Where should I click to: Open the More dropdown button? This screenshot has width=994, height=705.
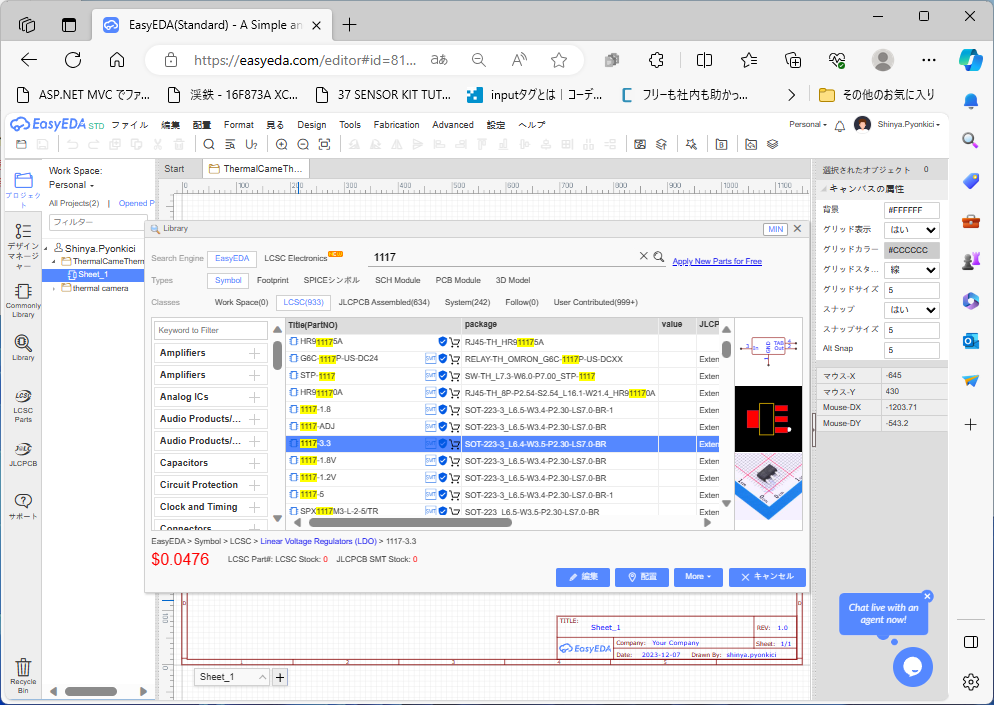698,577
